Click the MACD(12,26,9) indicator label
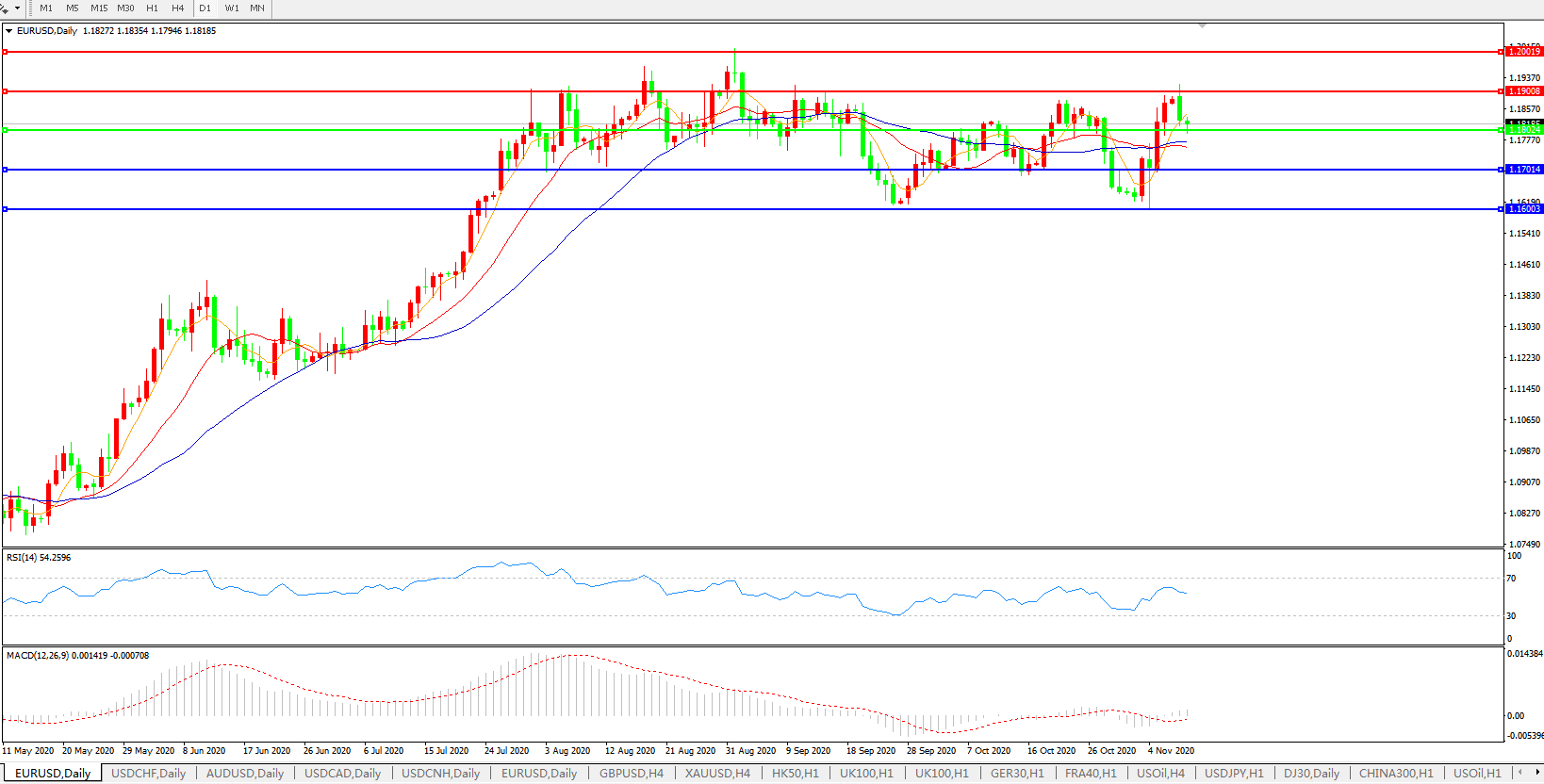Image resolution: width=1544 pixels, height=784 pixels. point(77,656)
